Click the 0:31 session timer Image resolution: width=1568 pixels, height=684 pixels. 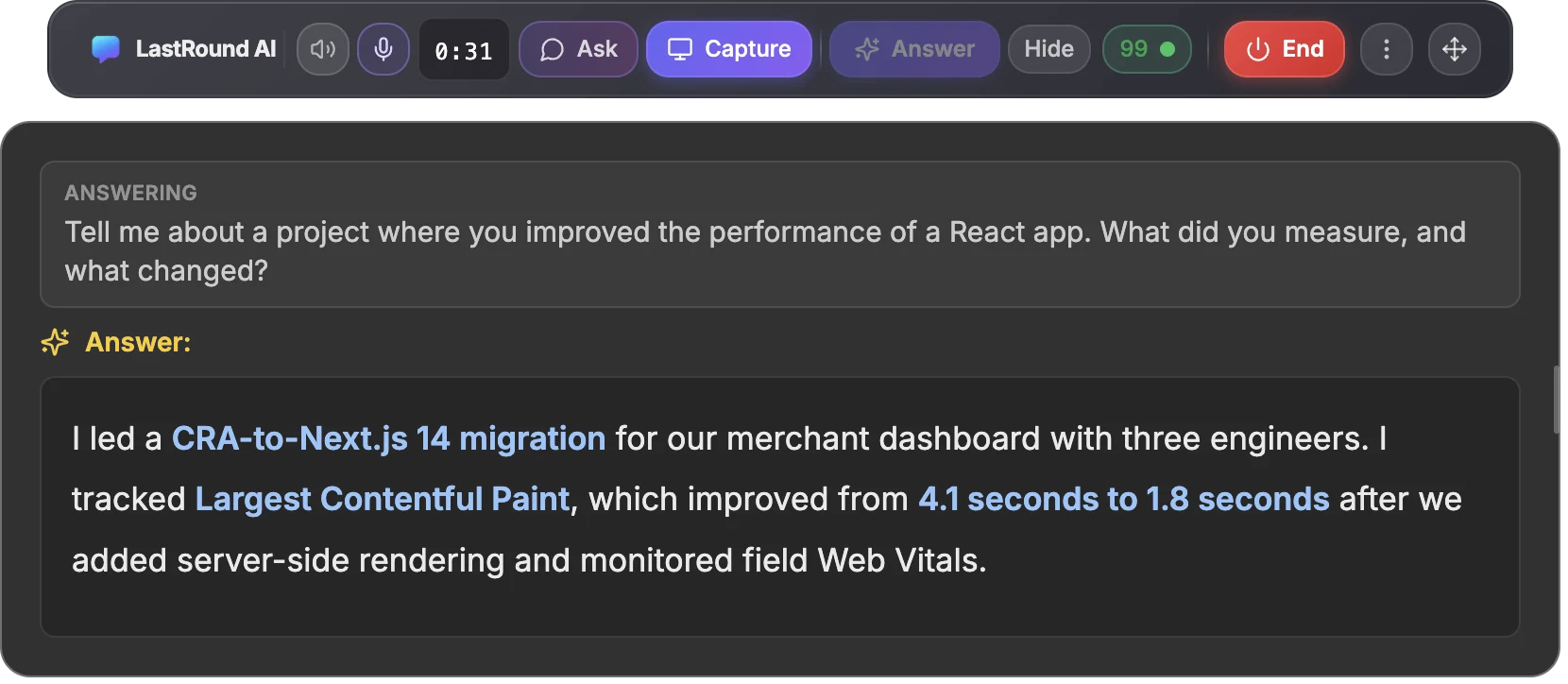(464, 50)
